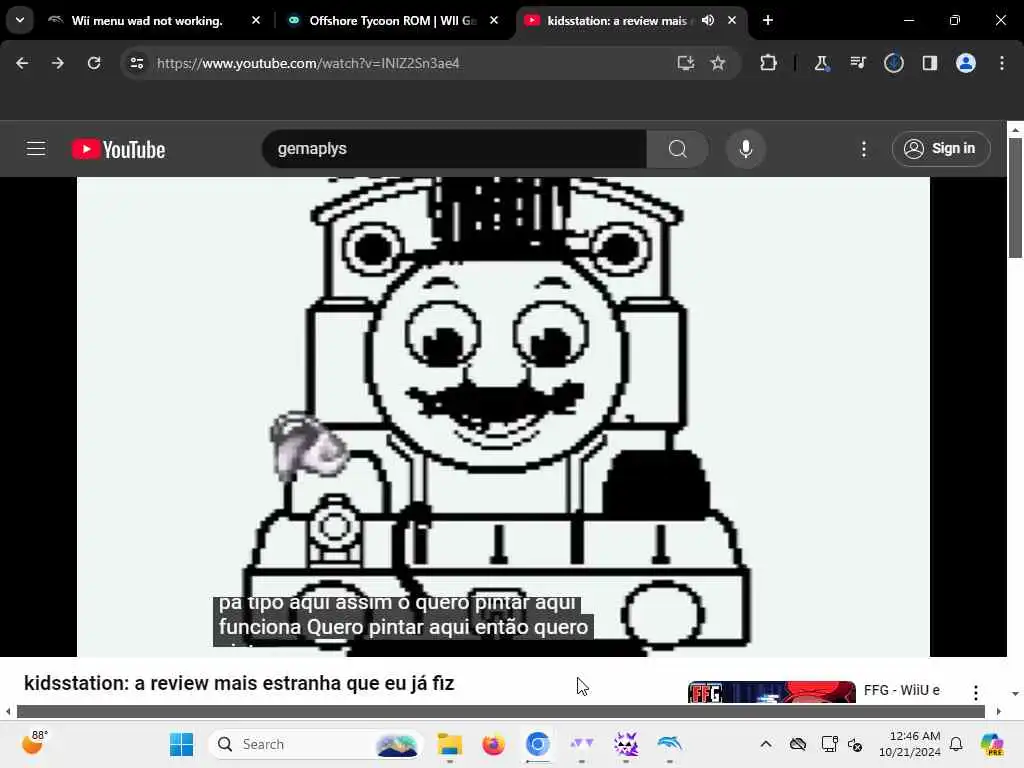The height and width of the screenshot is (768, 1024).
Task: Toggle the browser side panel
Action: 929,63
